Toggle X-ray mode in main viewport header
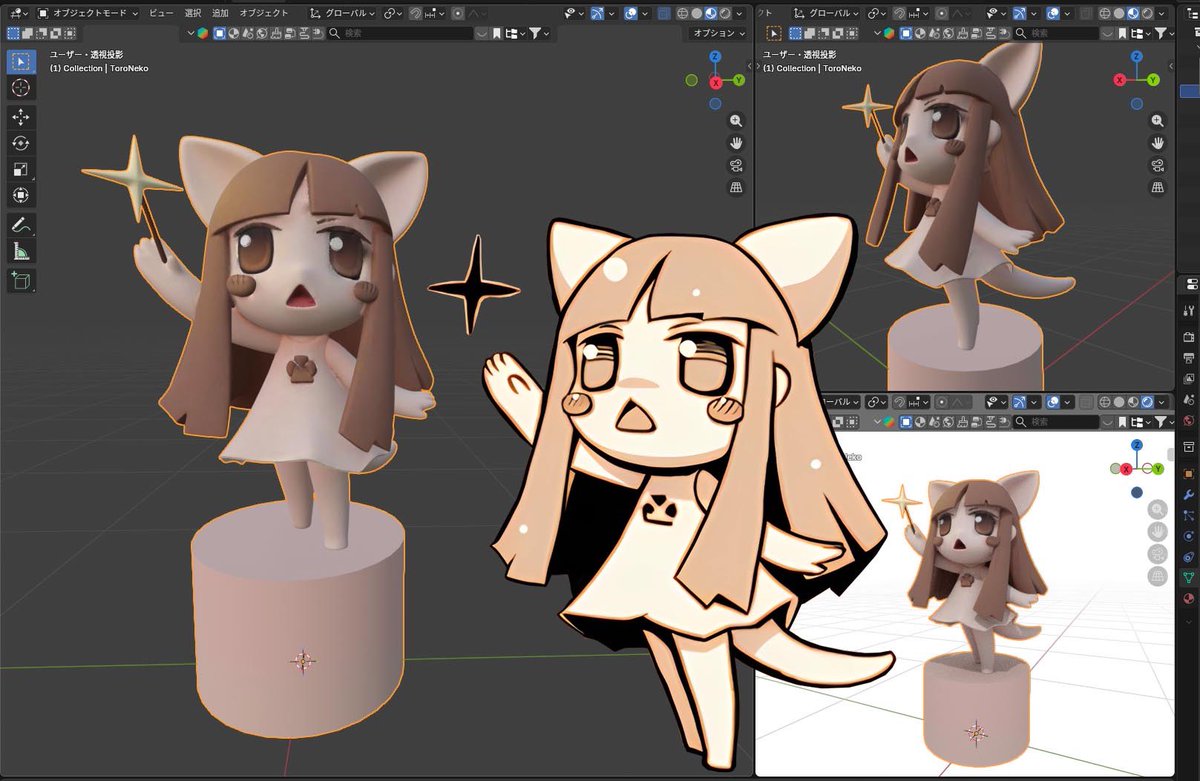The width and height of the screenshot is (1200, 781). pyautogui.click(x=664, y=14)
